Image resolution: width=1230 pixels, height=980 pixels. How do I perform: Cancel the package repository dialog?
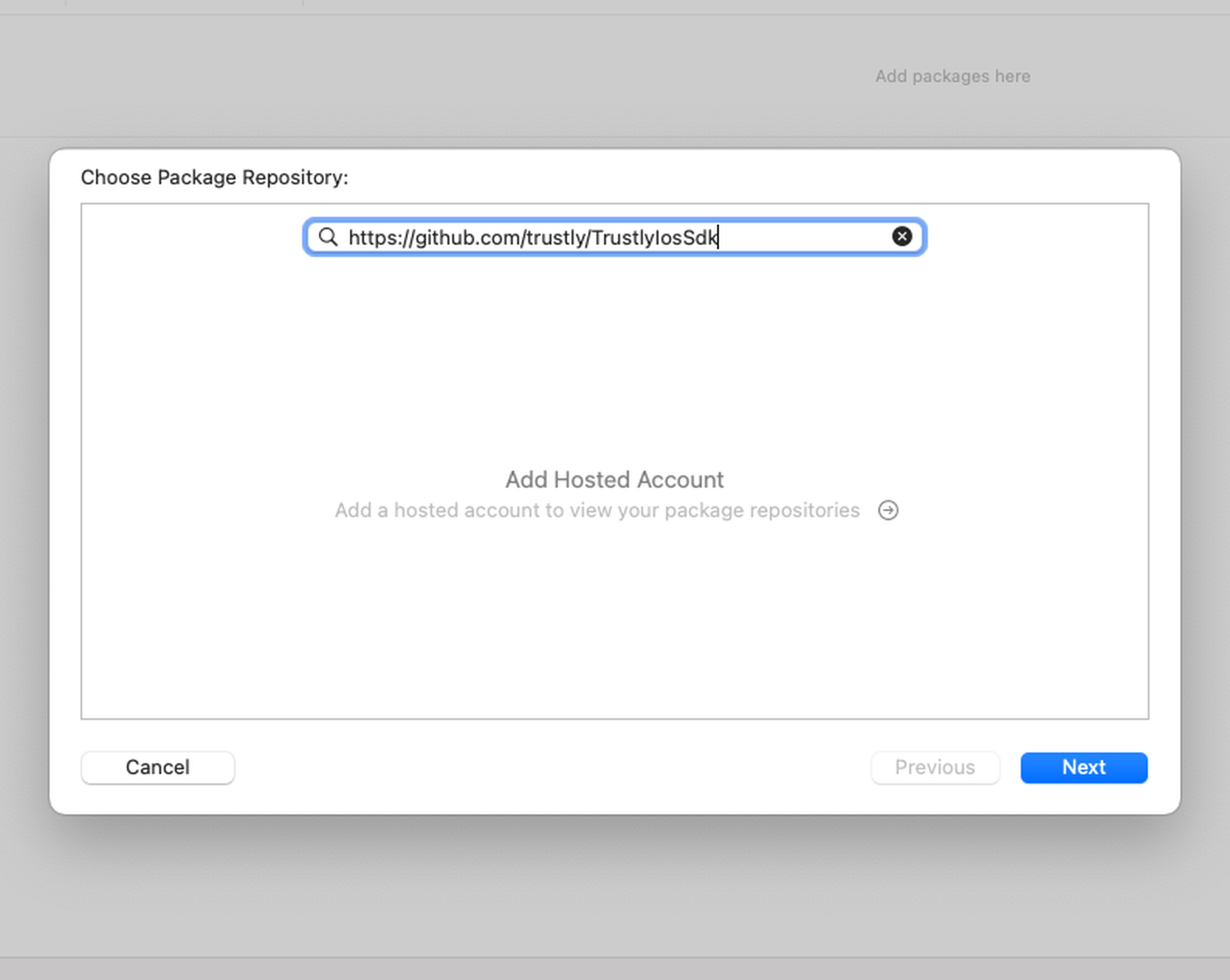(x=158, y=767)
